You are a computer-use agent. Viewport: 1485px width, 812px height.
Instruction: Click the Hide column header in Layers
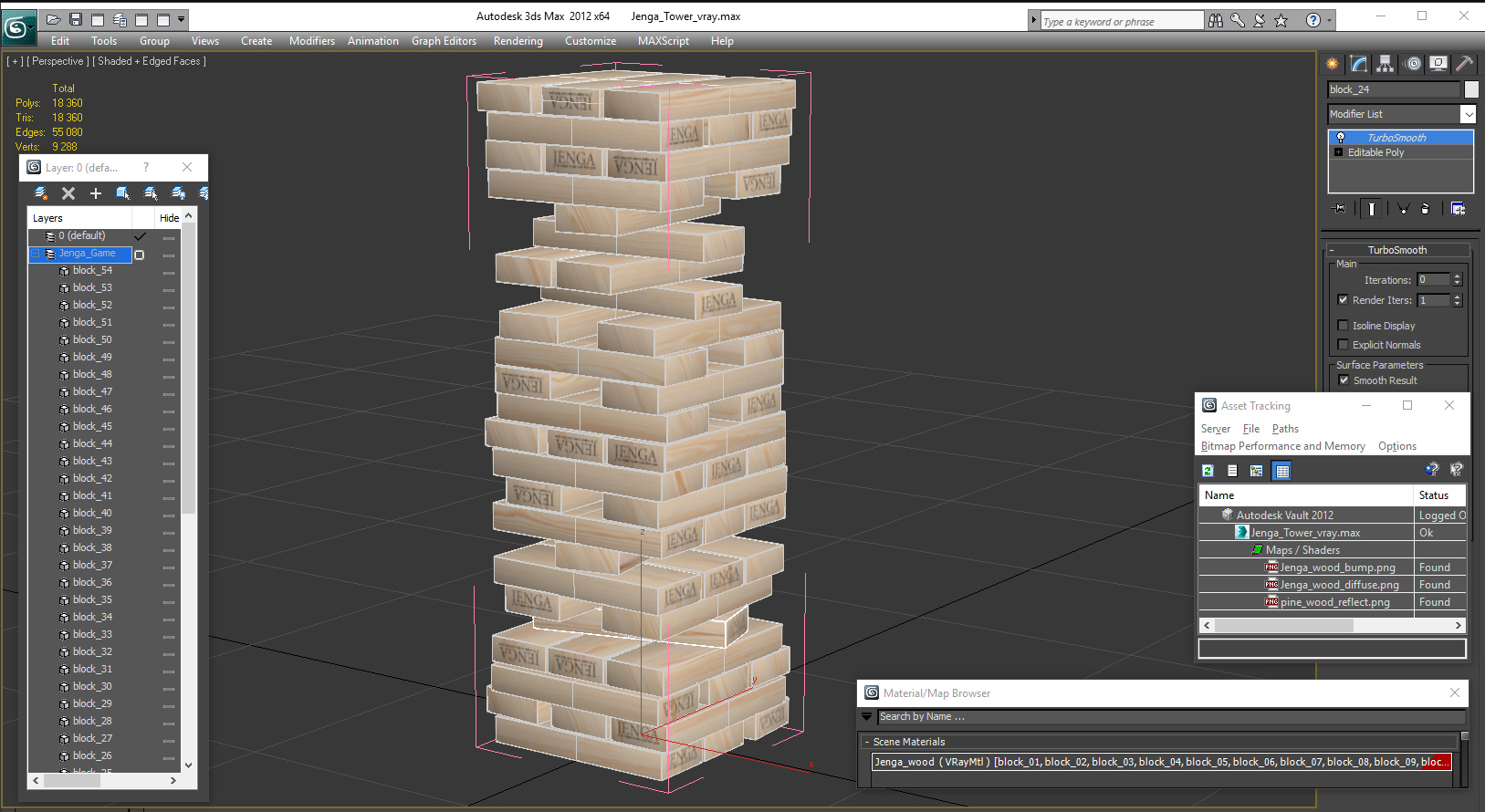tap(169, 218)
